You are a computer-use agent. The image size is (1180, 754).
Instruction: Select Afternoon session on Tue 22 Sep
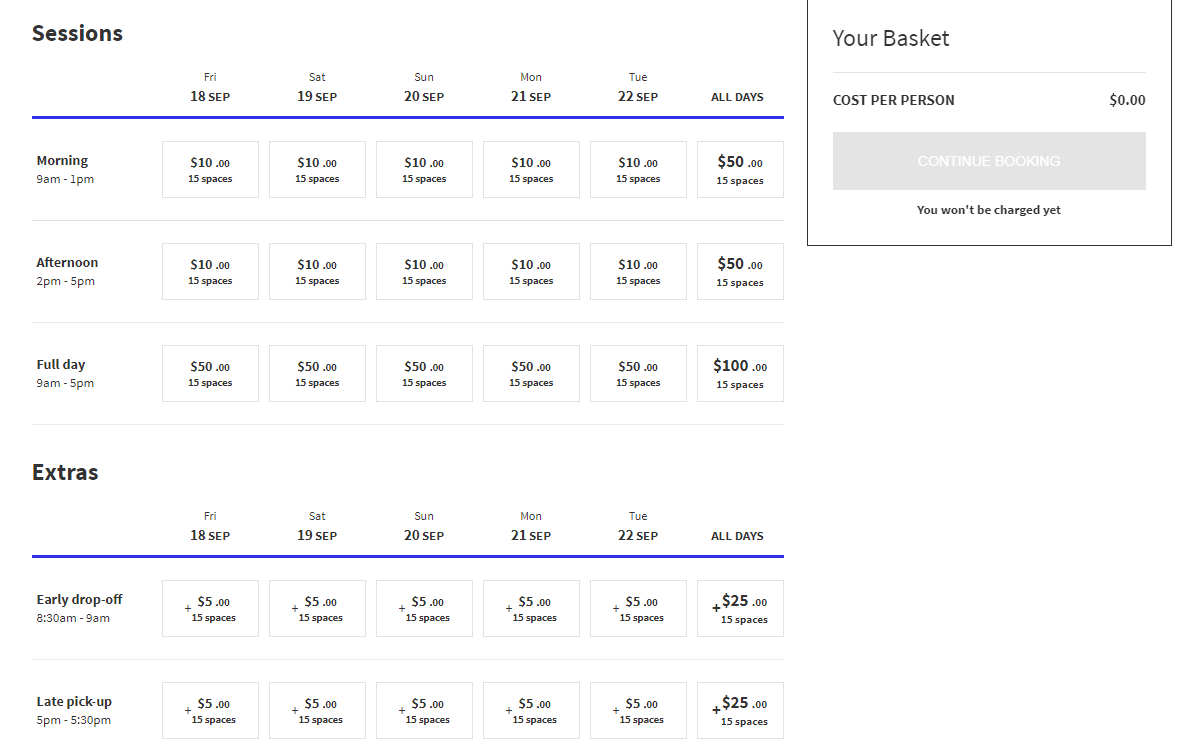pyautogui.click(x=638, y=272)
